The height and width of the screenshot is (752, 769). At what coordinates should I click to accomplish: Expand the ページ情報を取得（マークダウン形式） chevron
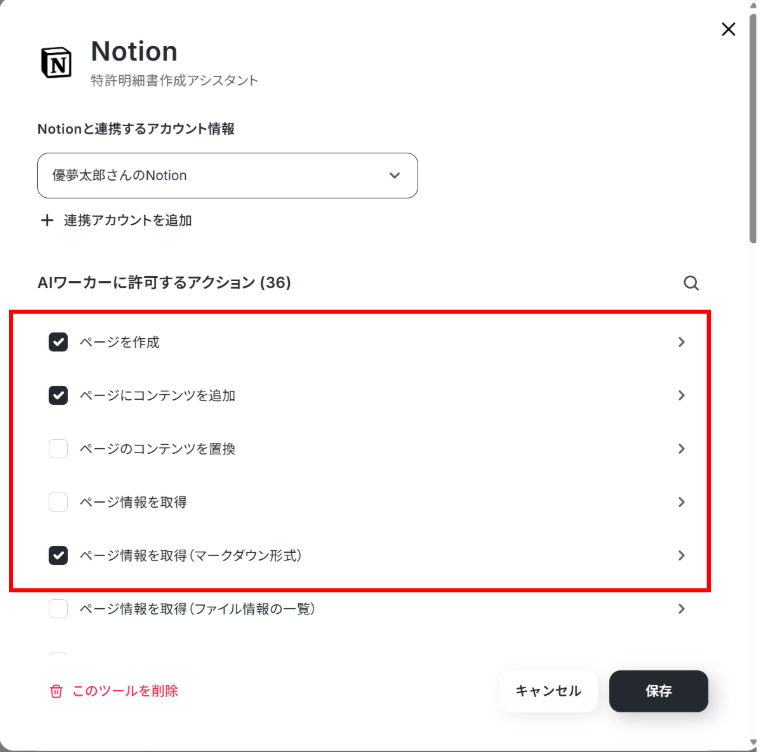click(x=681, y=555)
